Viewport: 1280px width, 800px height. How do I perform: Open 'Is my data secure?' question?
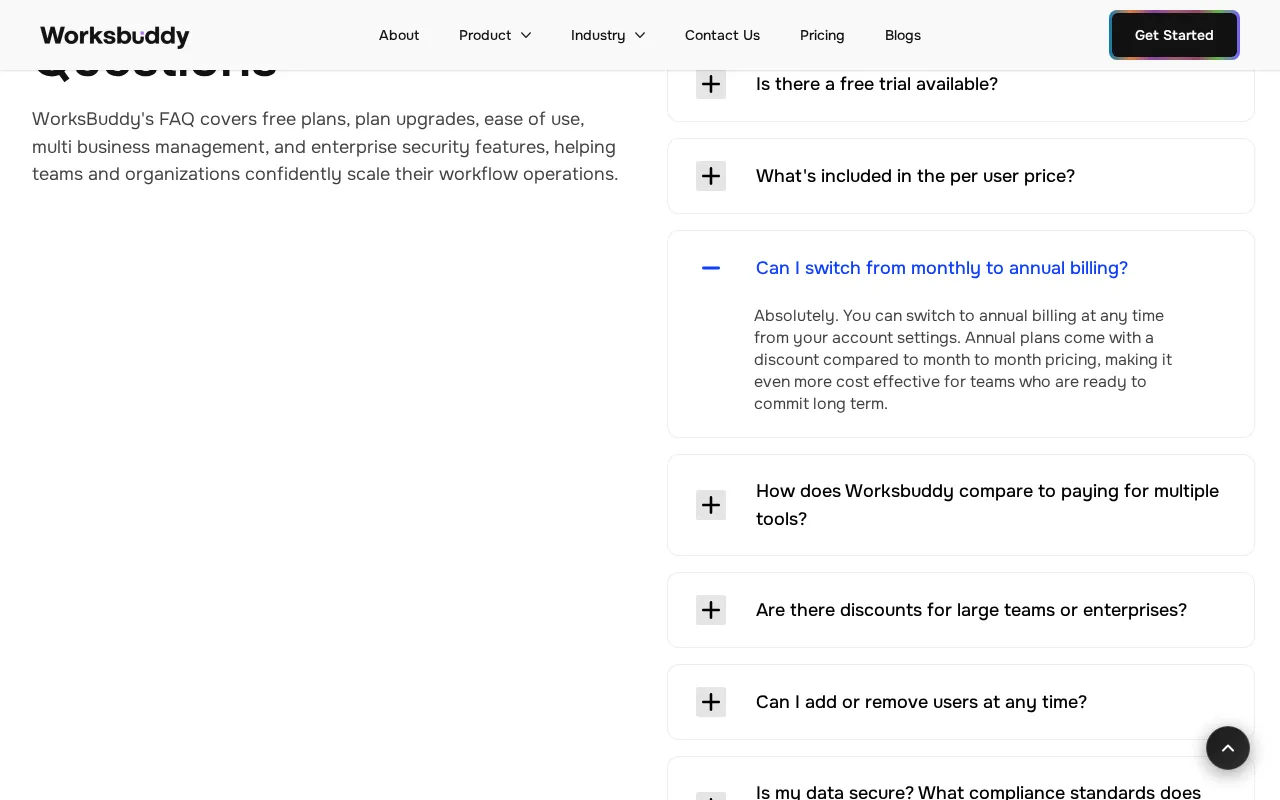click(978, 793)
